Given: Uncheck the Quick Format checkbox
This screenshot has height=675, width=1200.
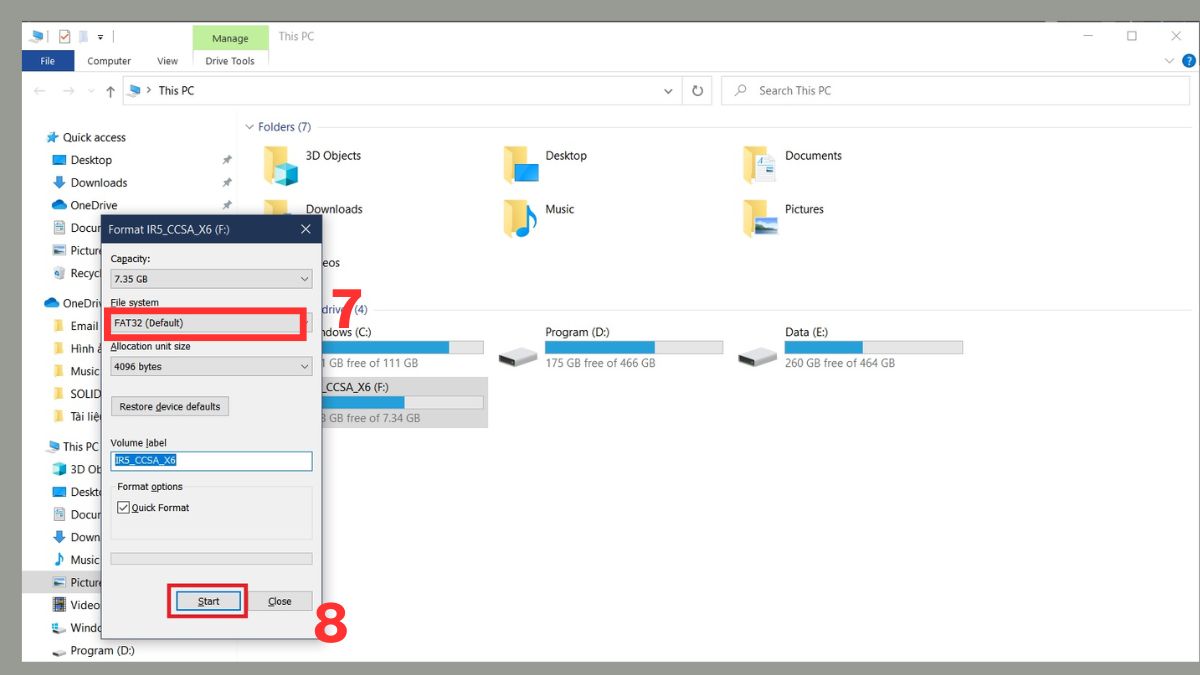Looking at the screenshot, I should pyautogui.click(x=124, y=508).
